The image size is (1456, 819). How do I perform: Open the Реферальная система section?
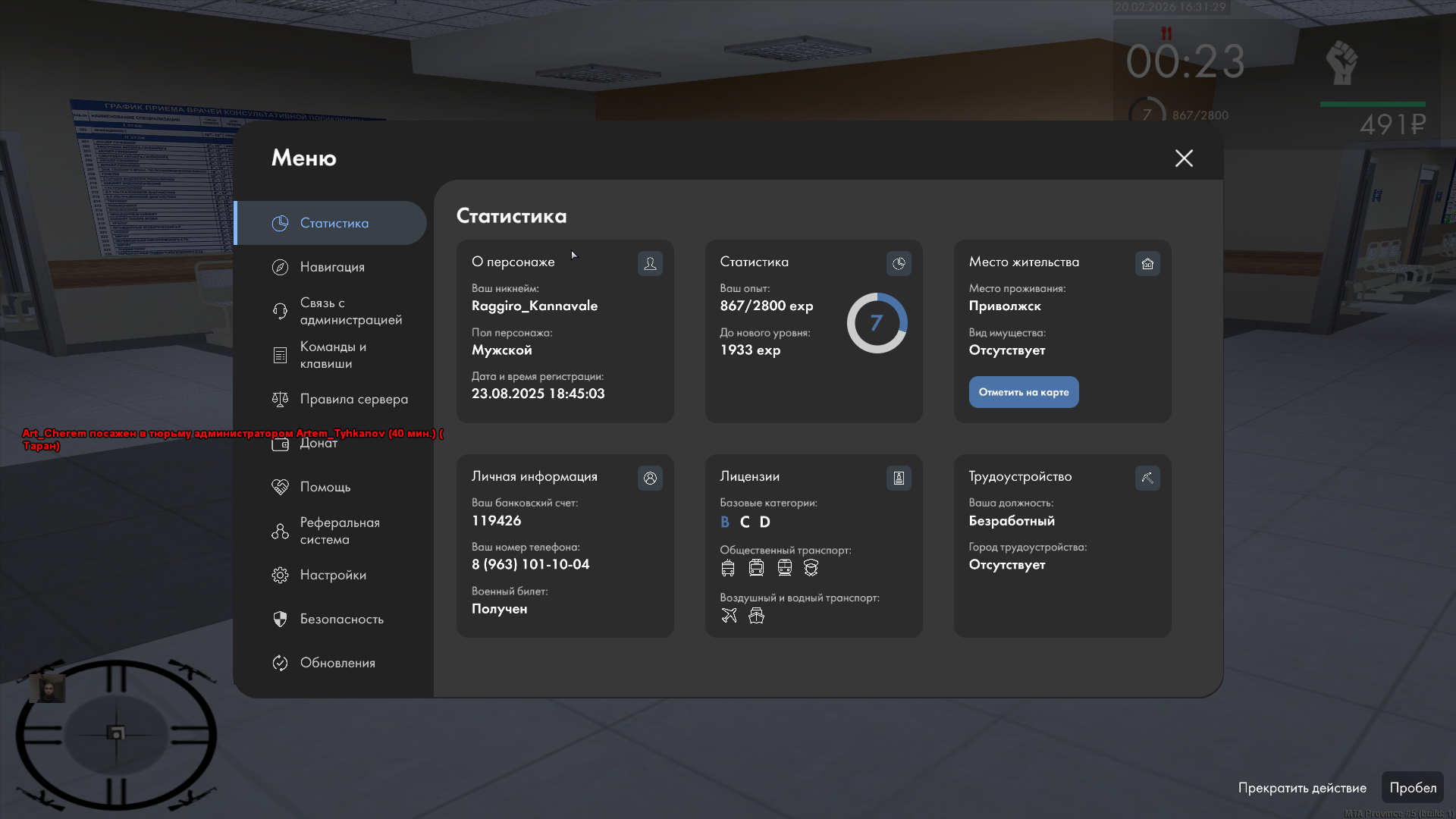(338, 531)
